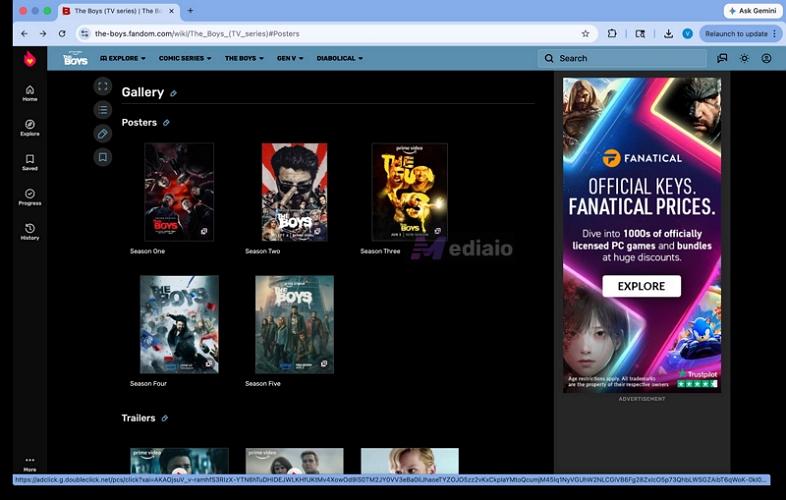Viewport: 786px width, 500px height.
Task: Expand page to full width icon
Action: tap(103, 86)
